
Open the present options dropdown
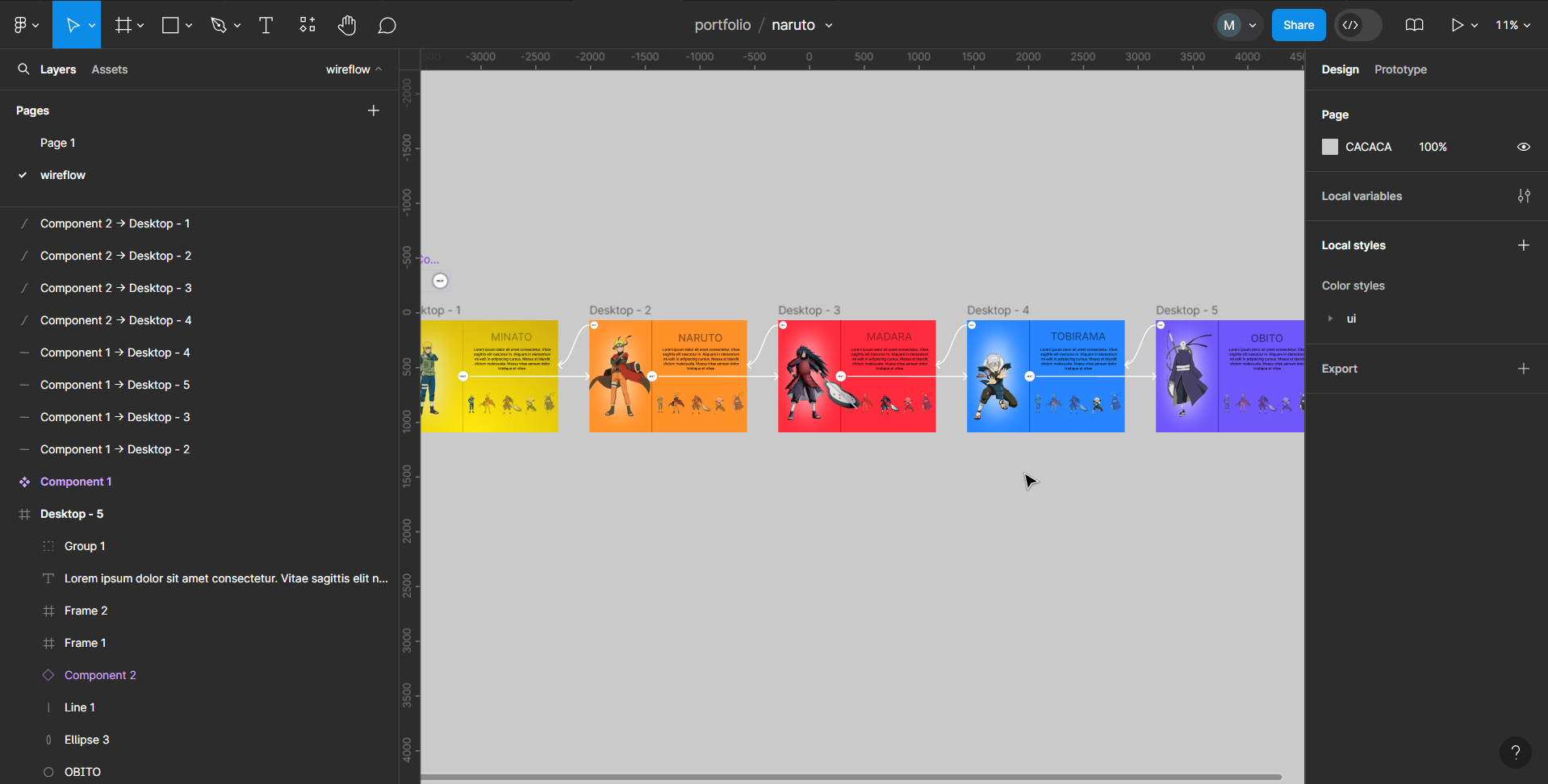point(1475,25)
